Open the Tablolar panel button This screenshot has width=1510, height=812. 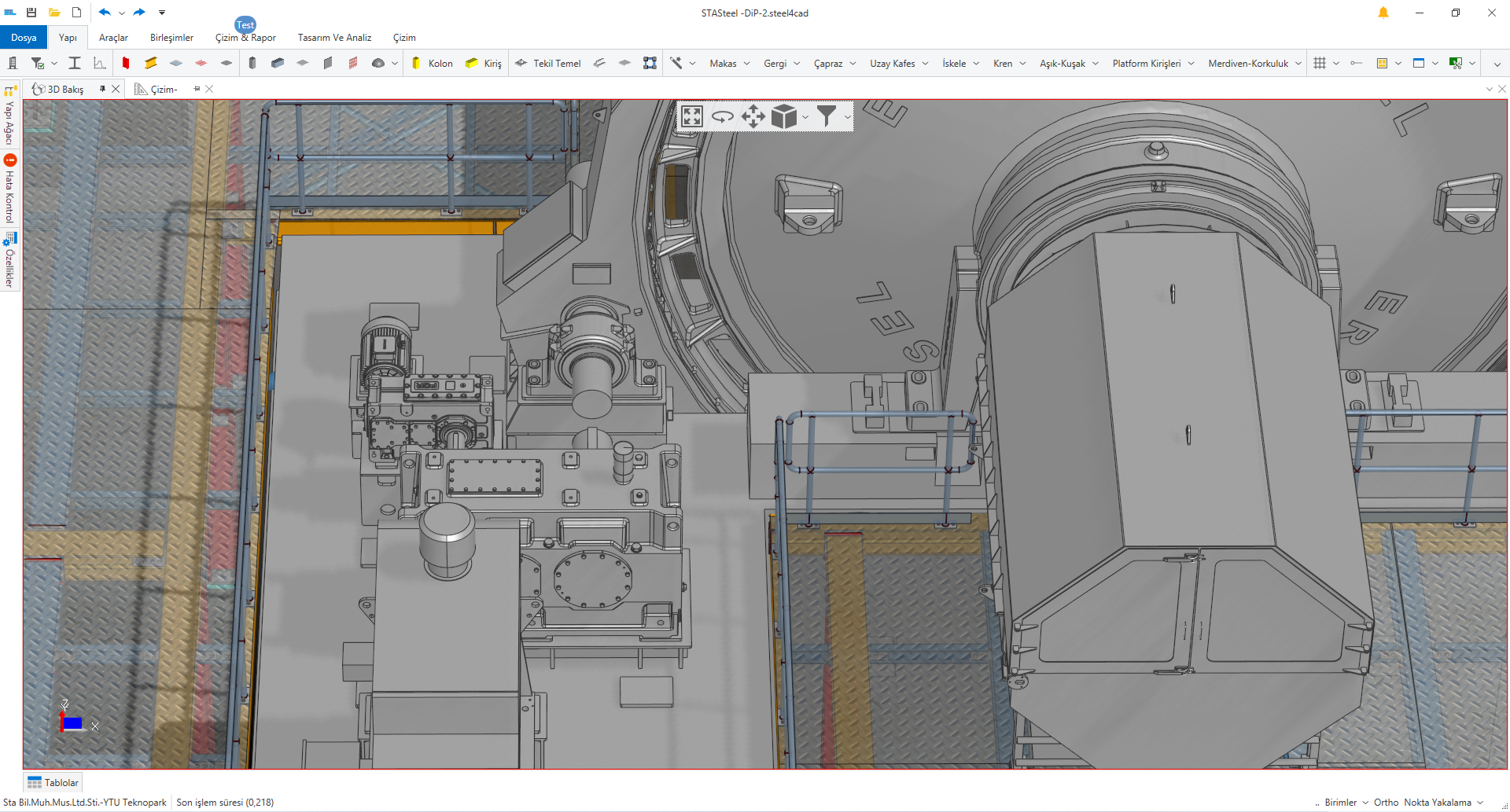[53, 783]
